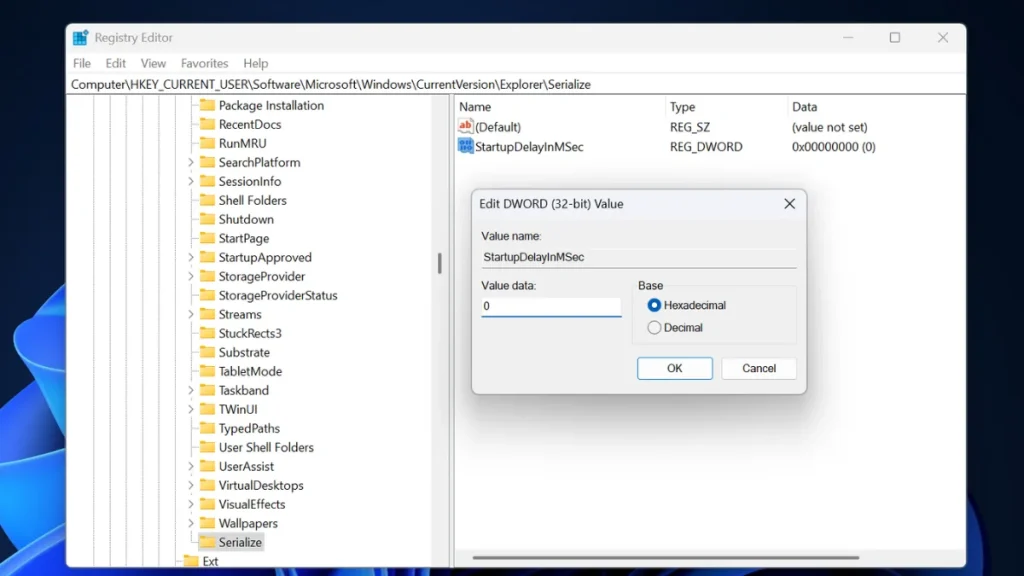1024x576 pixels.
Task: Maximize the Registry Editor window
Action: (895, 38)
